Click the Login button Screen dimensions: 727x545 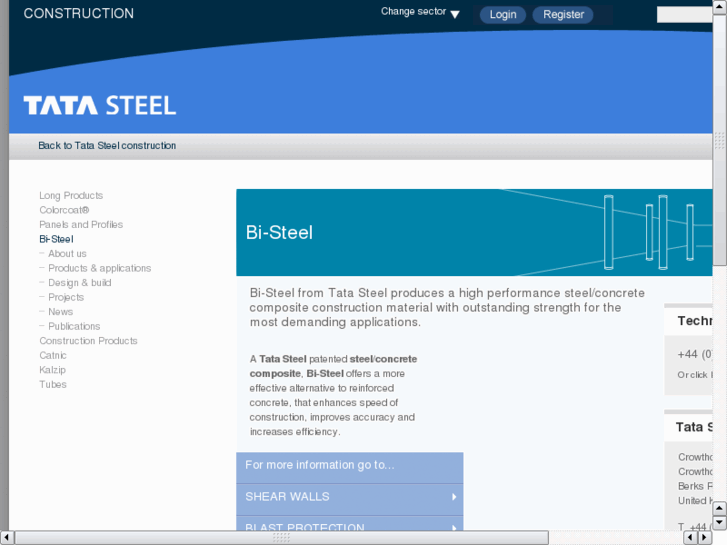coord(503,14)
